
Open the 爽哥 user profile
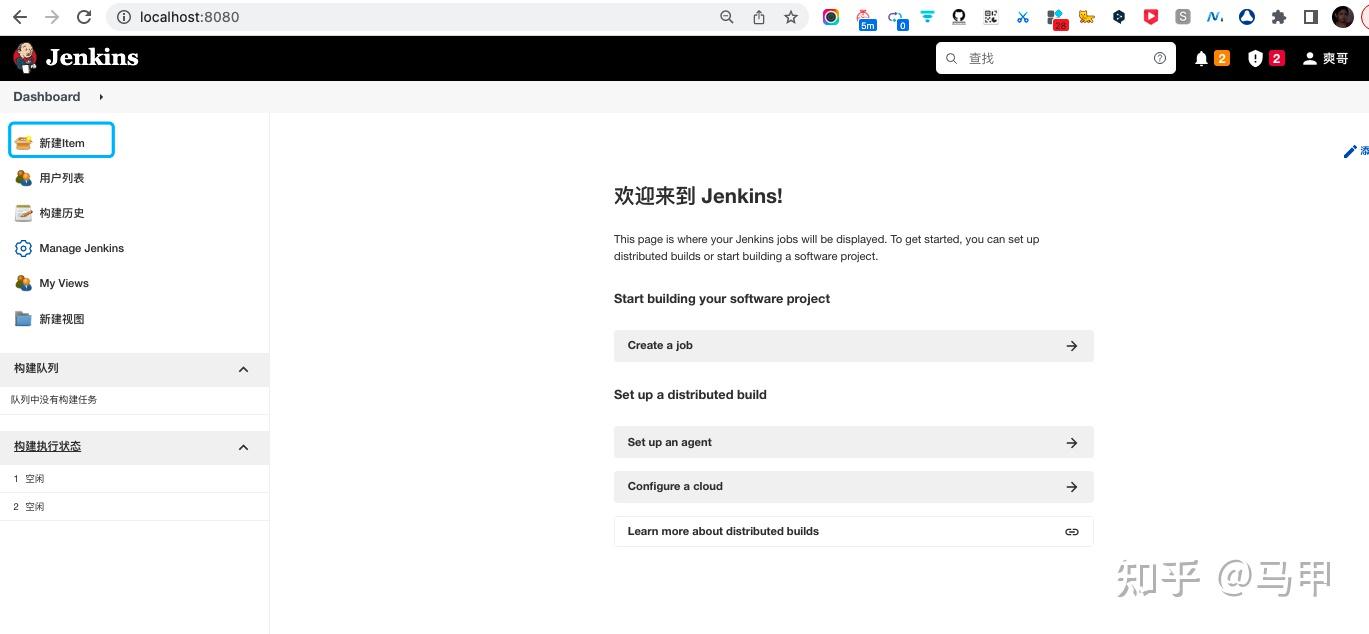[1326, 59]
